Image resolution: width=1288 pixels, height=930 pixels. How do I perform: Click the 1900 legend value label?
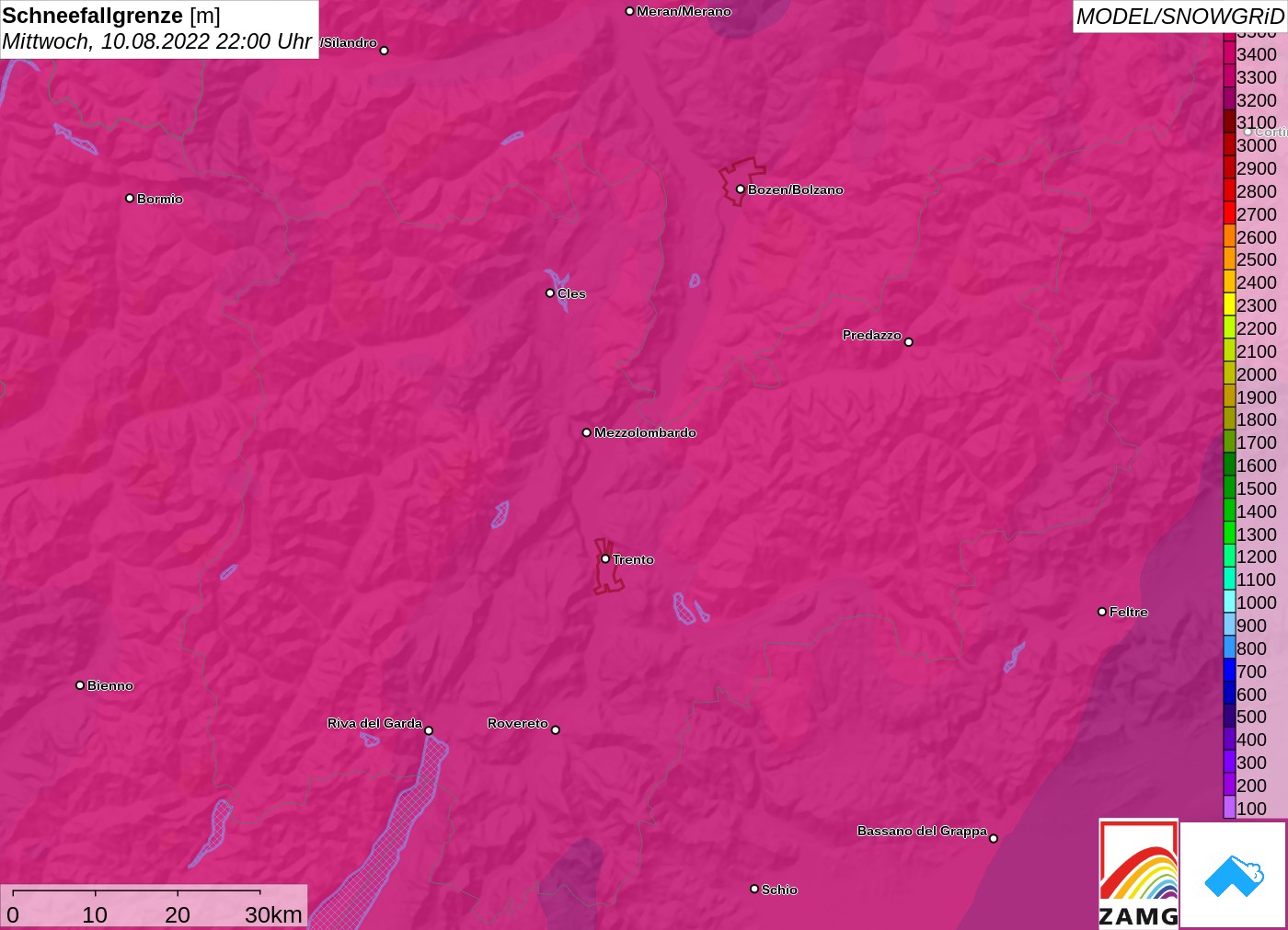click(x=1257, y=397)
